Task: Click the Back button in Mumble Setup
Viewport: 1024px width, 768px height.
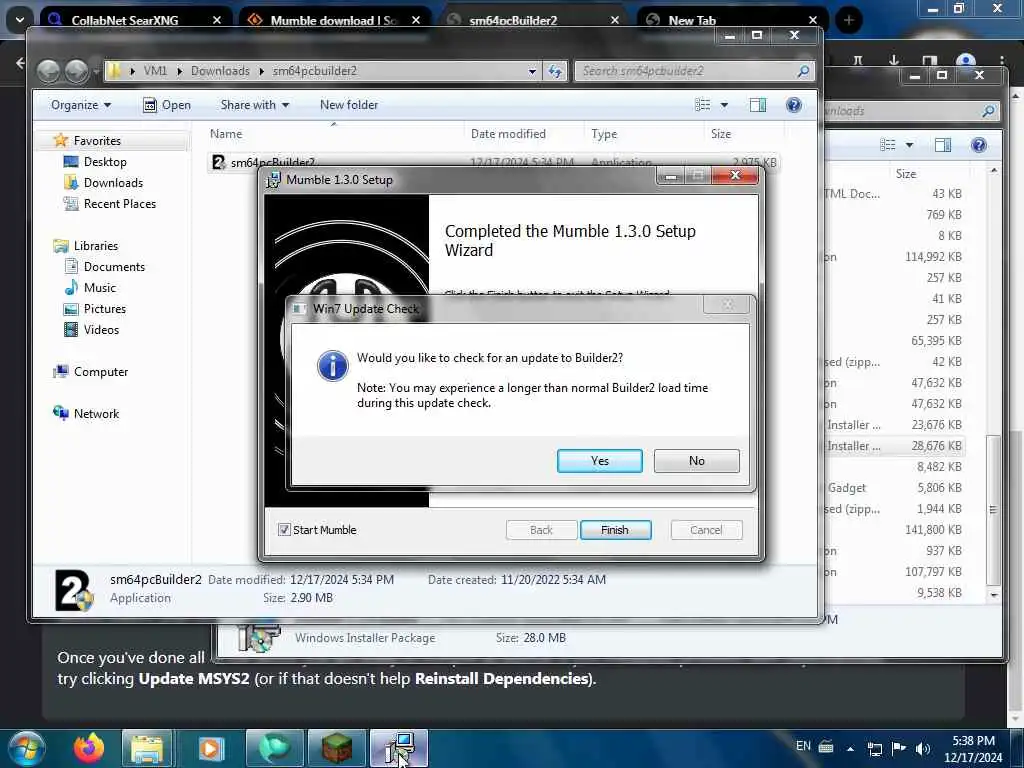Action: (541, 530)
